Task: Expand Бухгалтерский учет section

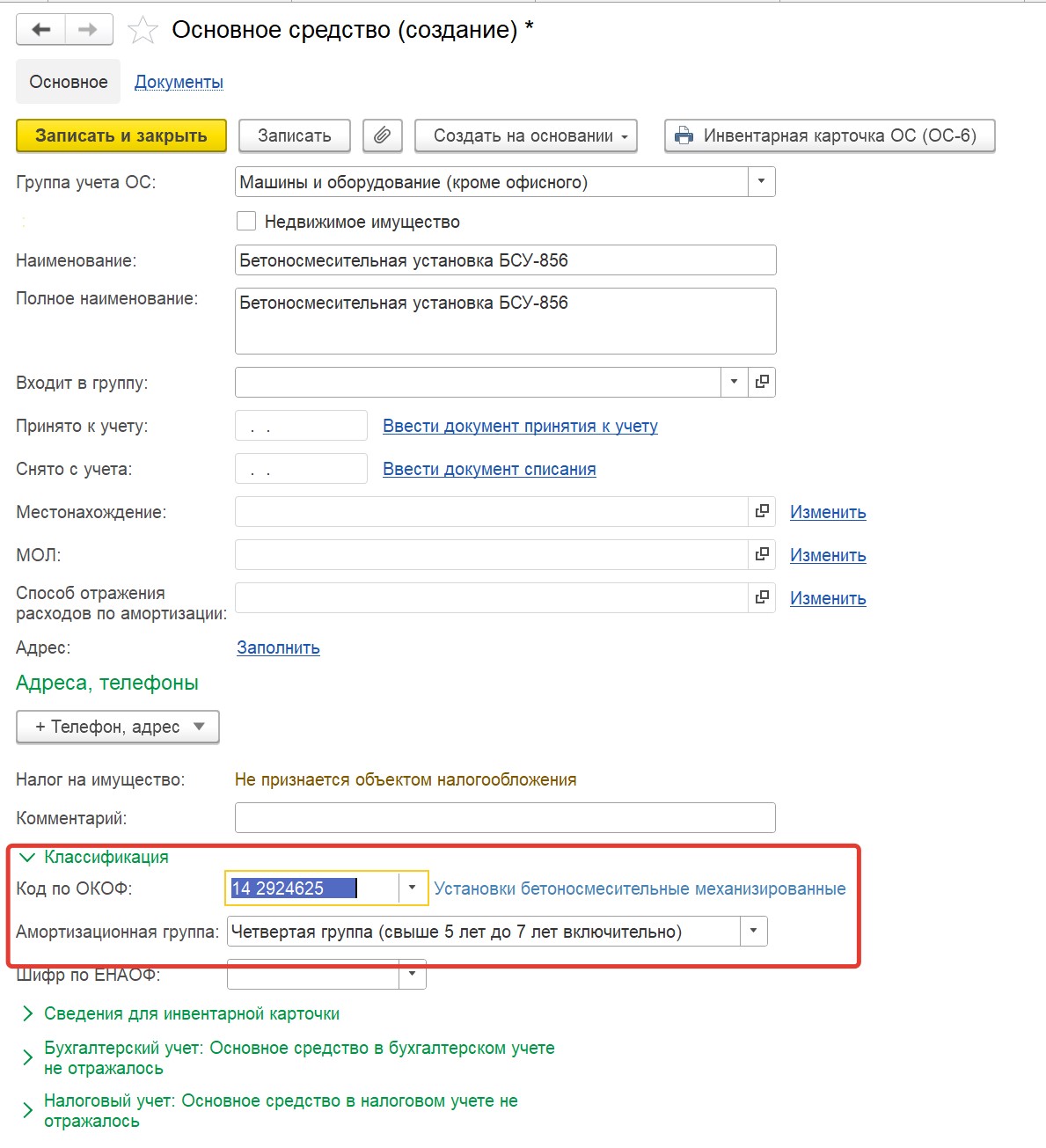Action: [287, 1057]
